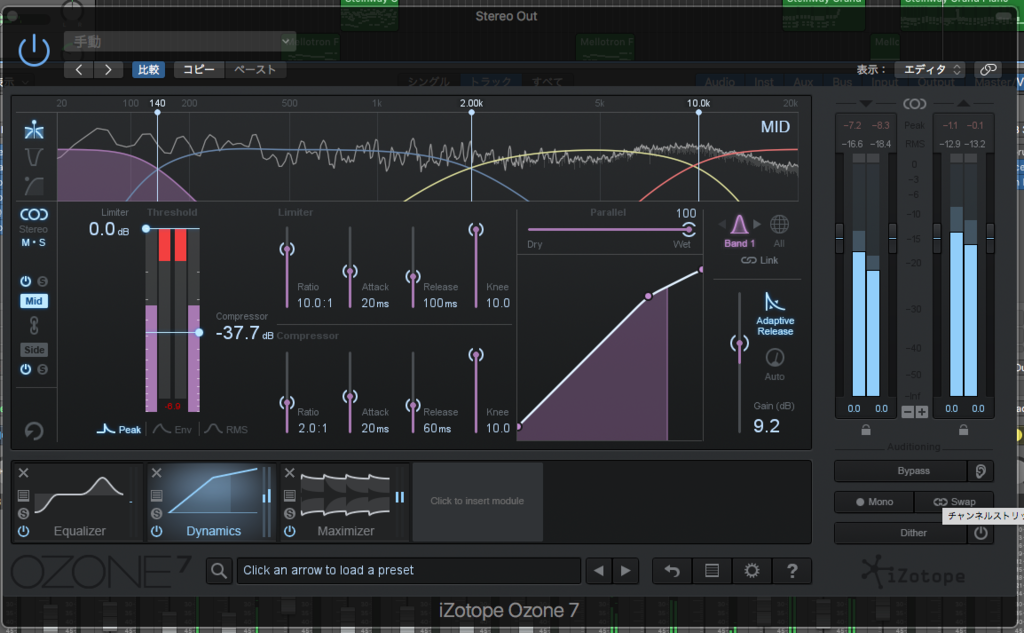Click the 140 Hz crossover marker

click(157, 112)
